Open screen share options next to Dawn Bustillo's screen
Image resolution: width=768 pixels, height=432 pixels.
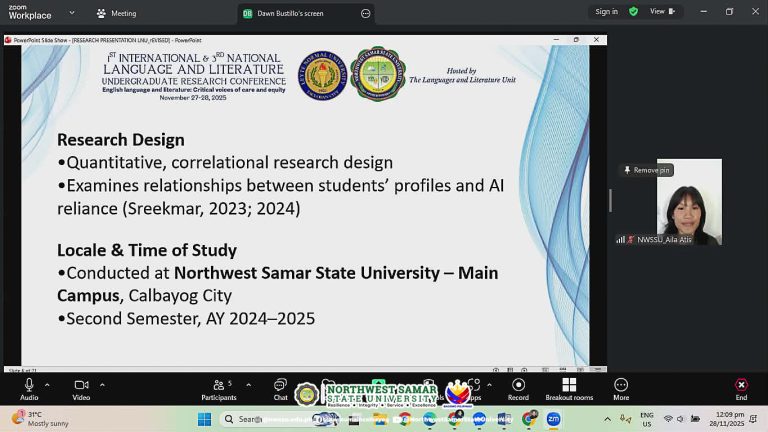tap(365, 14)
